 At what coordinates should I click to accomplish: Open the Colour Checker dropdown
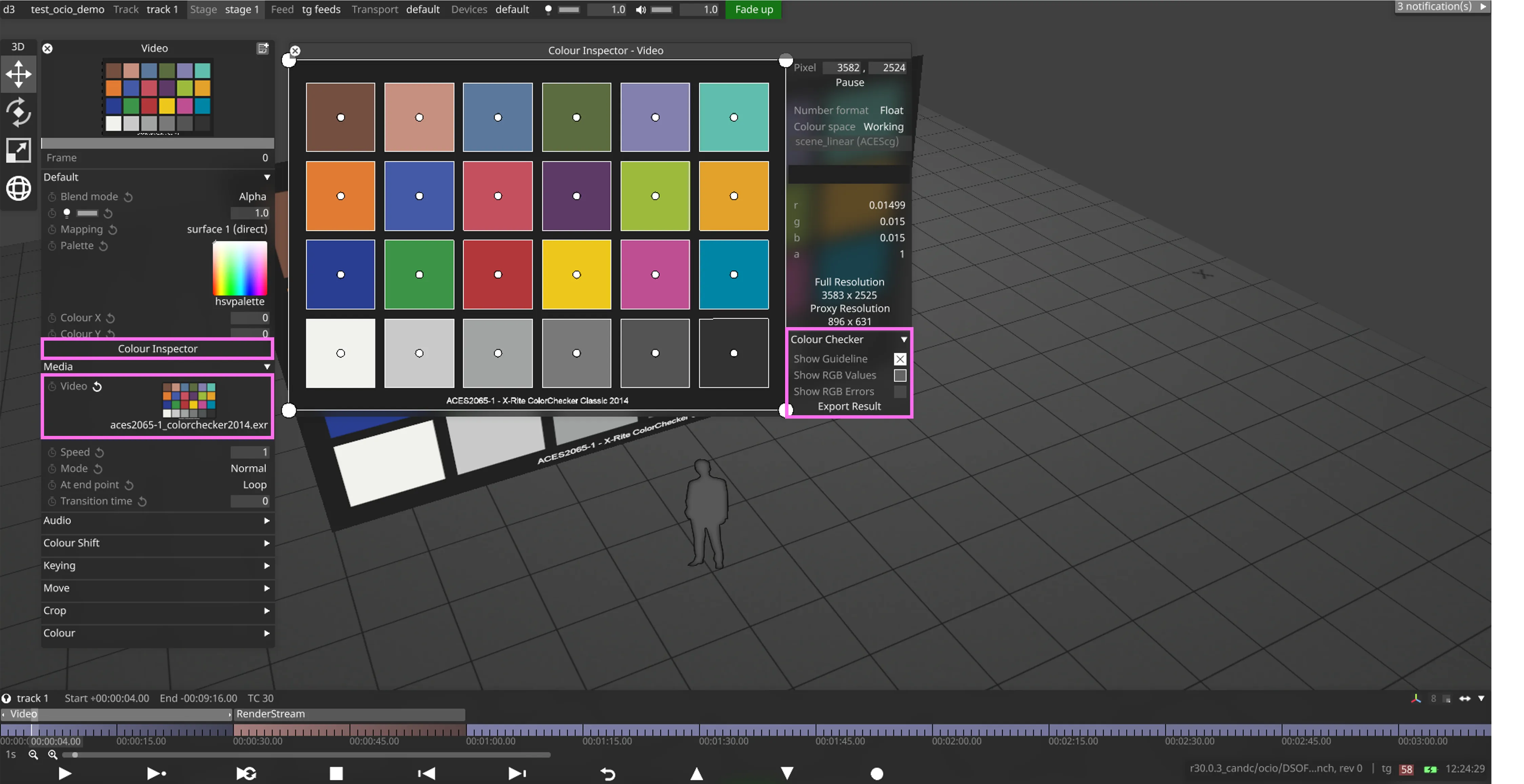(x=903, y=339)
